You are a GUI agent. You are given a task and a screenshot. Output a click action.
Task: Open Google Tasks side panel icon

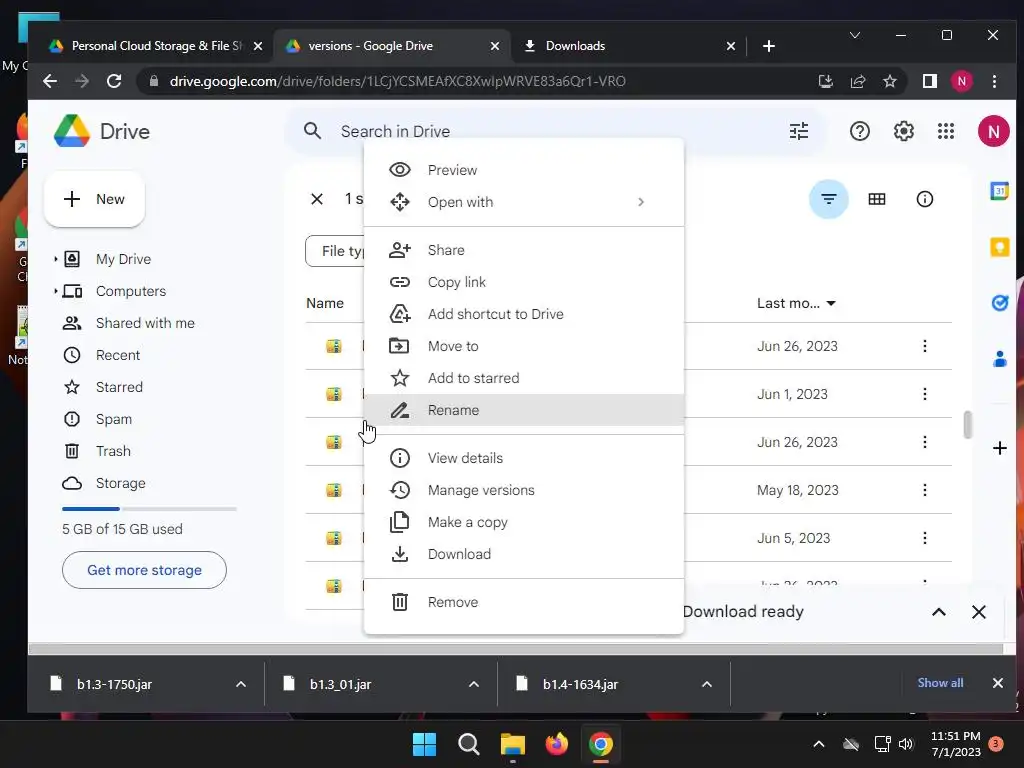point(999,303)
